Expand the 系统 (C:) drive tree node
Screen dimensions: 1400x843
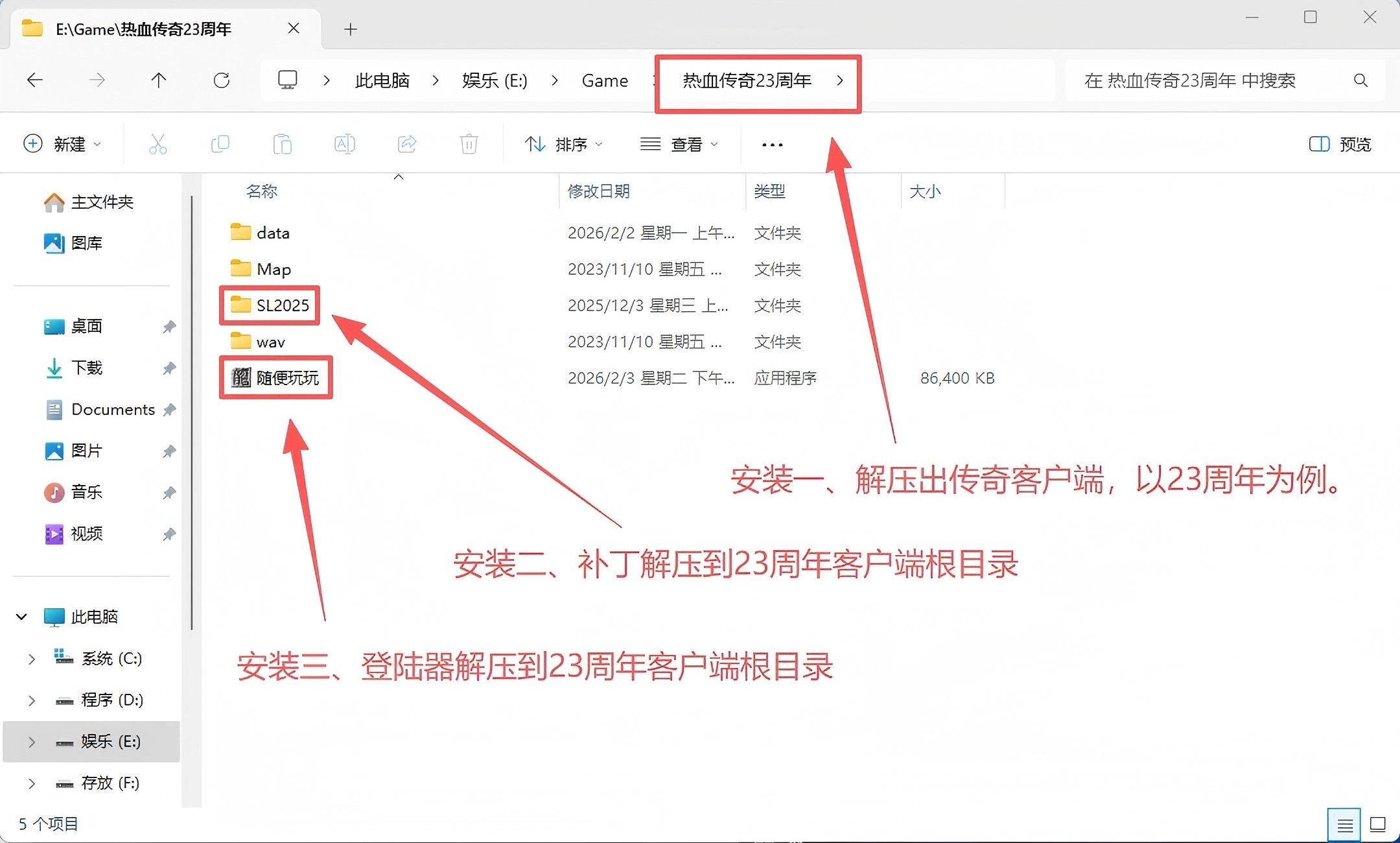tap(31, 659)
